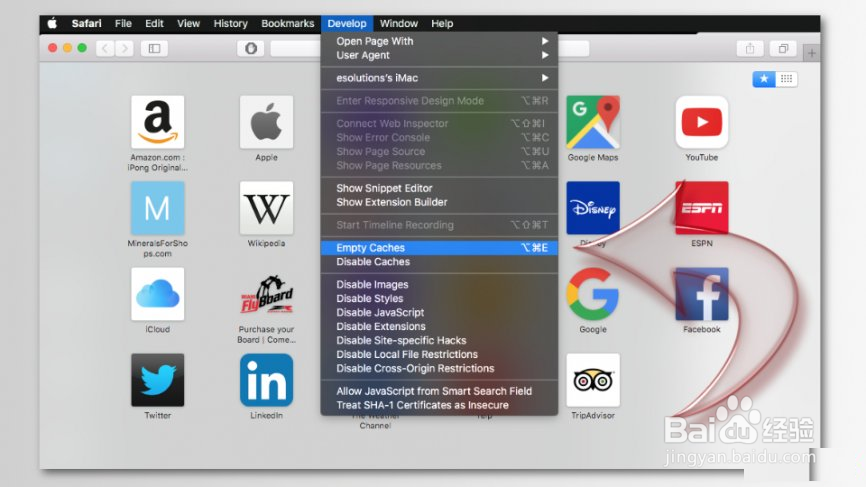Choose Disable Caches
Viewport: 866px width, 487px height.
point(439,262)
